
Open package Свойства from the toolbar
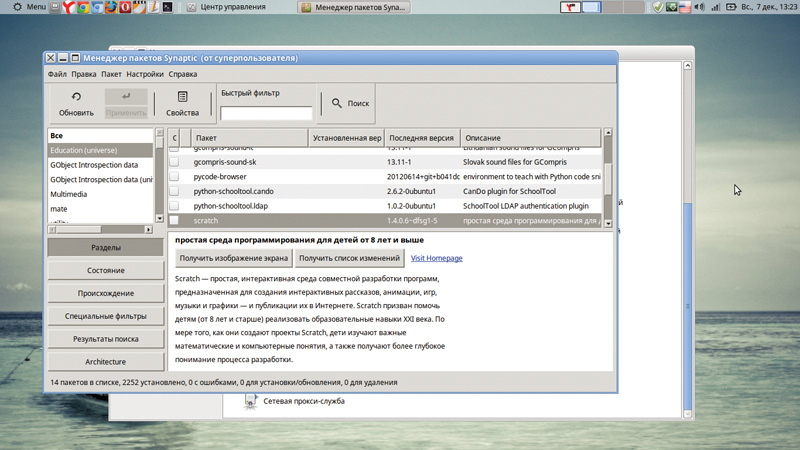pyautogui.click(x=182, y=97)
